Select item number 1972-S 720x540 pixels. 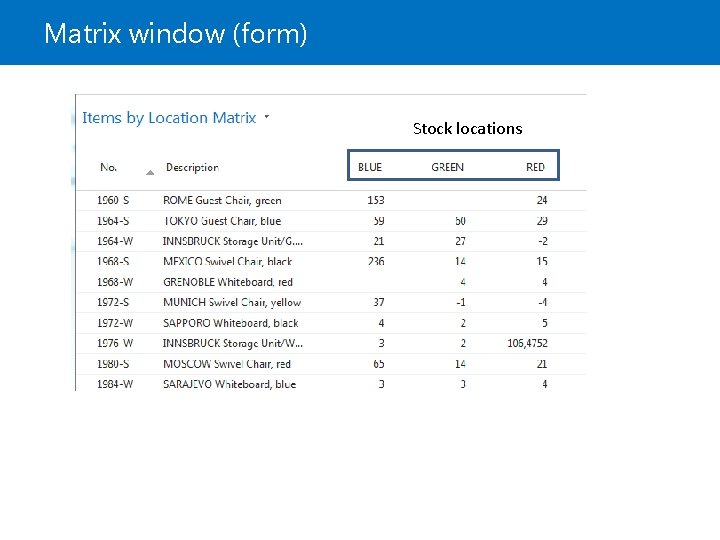(113, 302)
